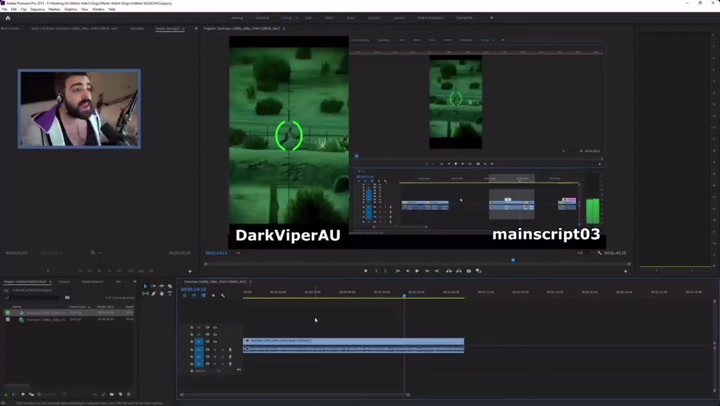Select the Selection tool in the toolbar

(x=146, y=286)
